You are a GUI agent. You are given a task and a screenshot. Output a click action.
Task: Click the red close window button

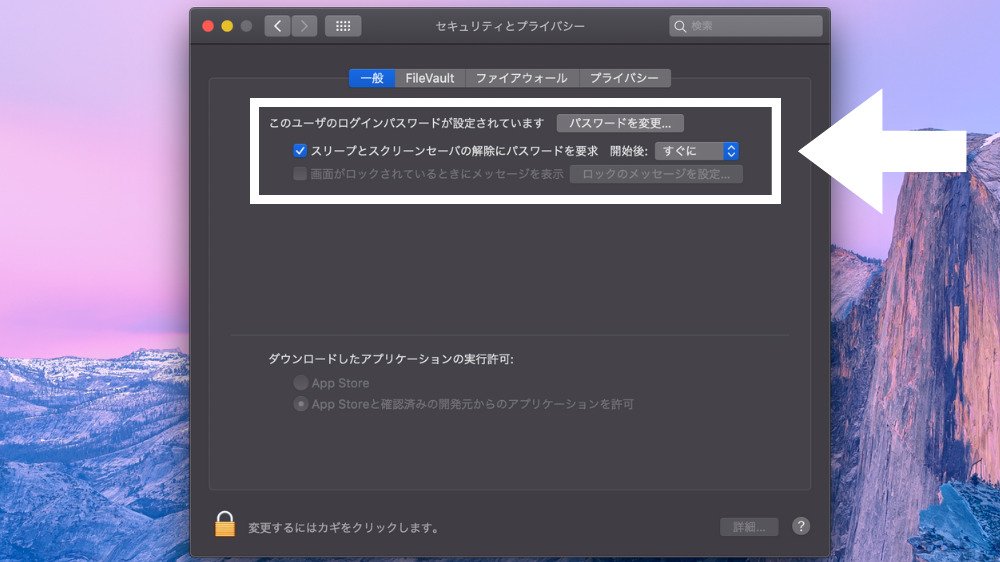(208, 26)
